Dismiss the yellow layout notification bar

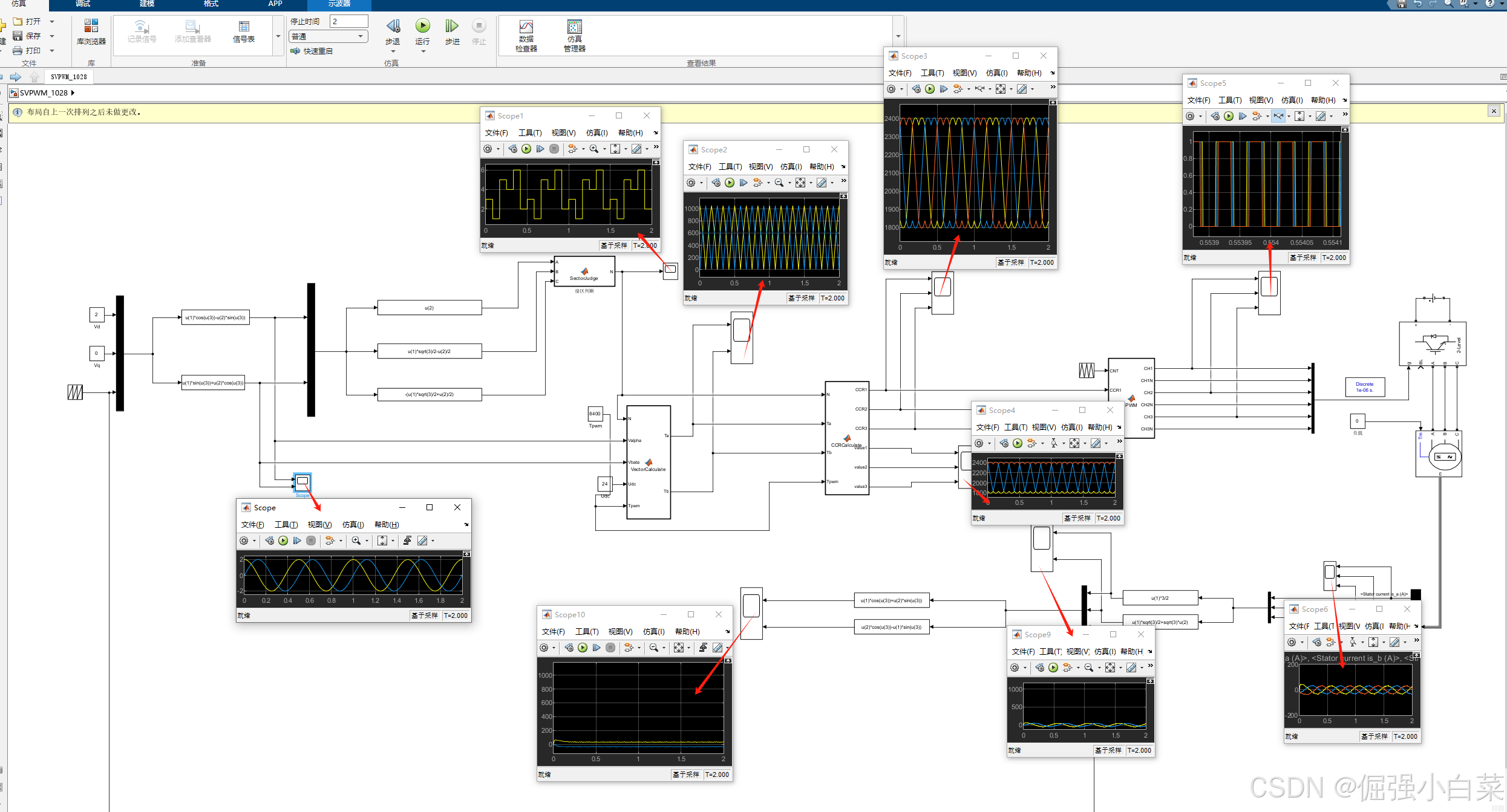point(1494,111)
